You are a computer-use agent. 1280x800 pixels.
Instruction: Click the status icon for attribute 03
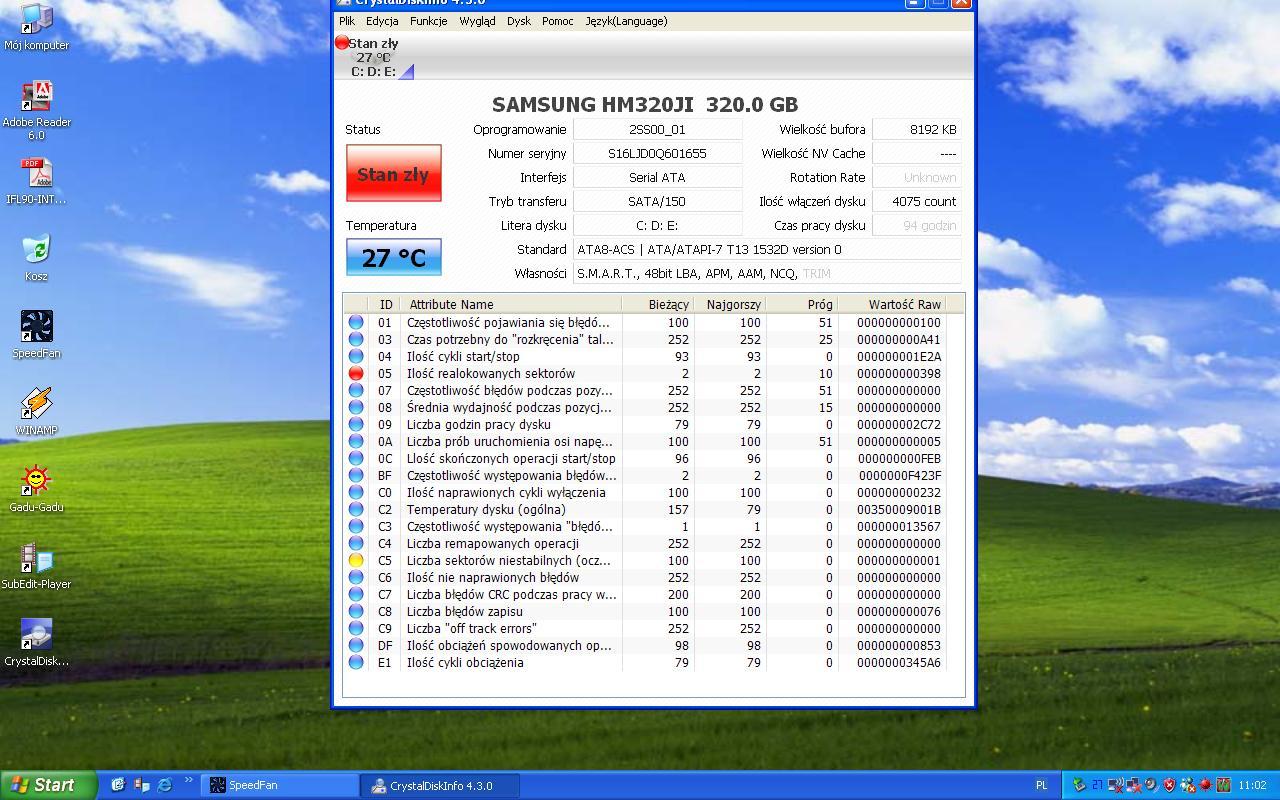click(356, 340)
